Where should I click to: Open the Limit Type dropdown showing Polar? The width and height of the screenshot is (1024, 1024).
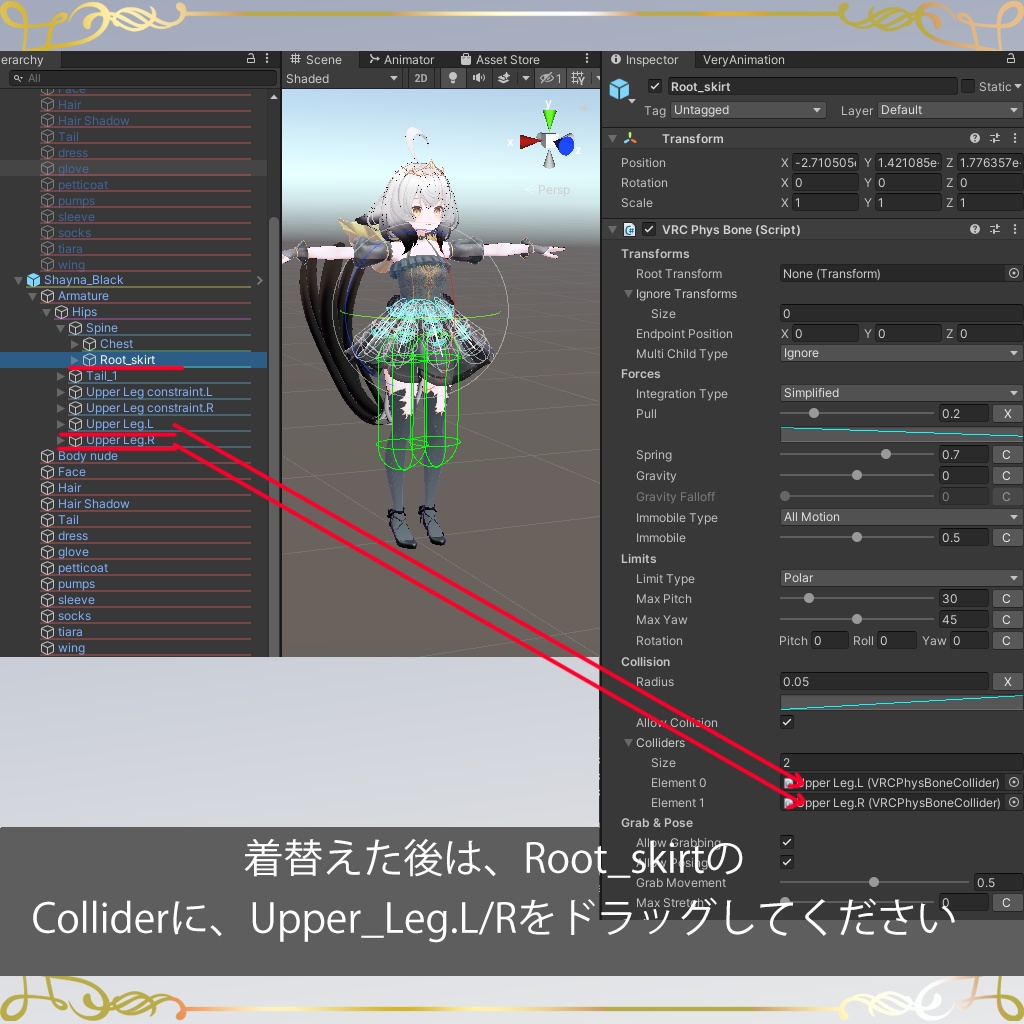point(898,578)
